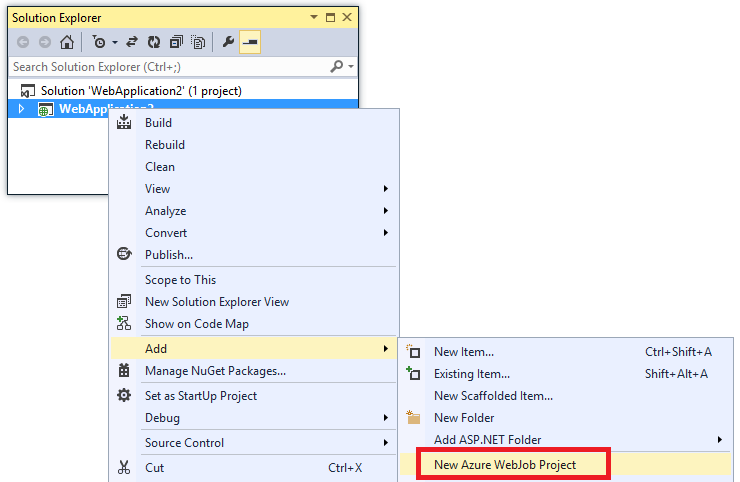Screen dimensions: 740x482
Task: Choose New Item... in Add submenu
Action: click(565, 352)
